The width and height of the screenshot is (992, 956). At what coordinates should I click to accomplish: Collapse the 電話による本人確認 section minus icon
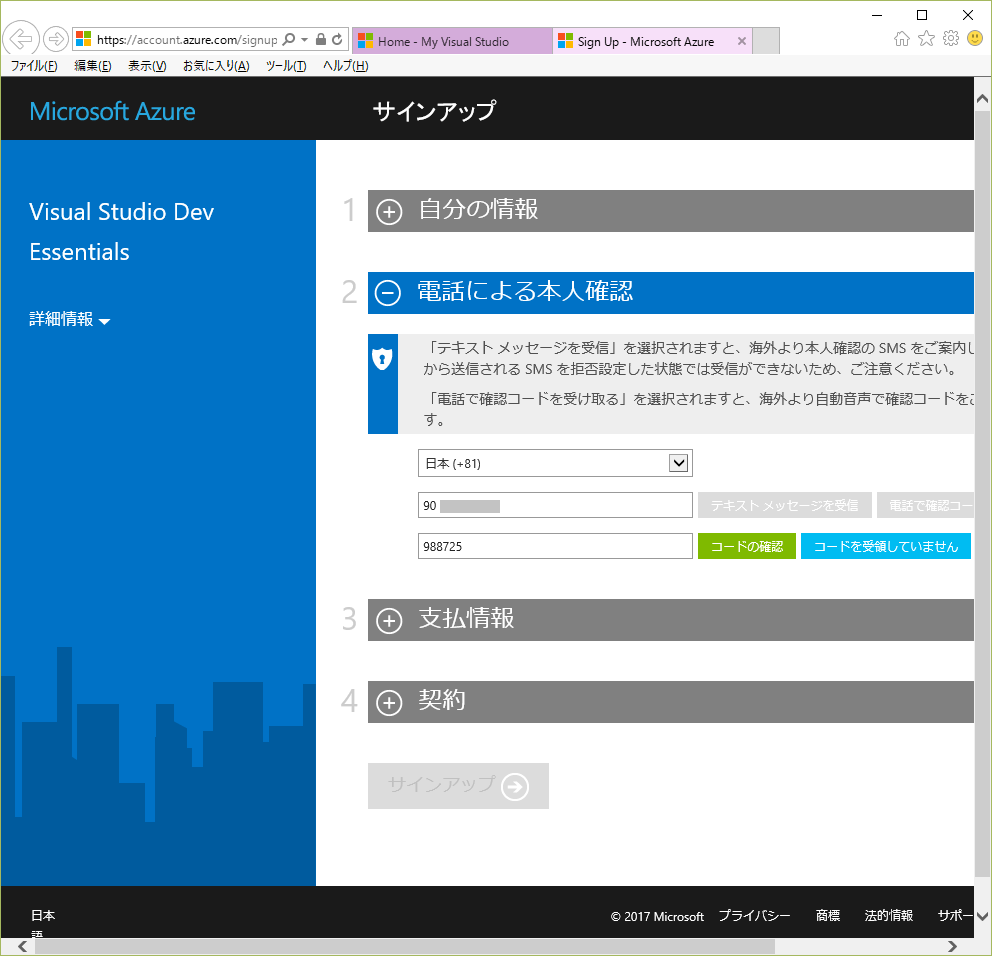388,293
